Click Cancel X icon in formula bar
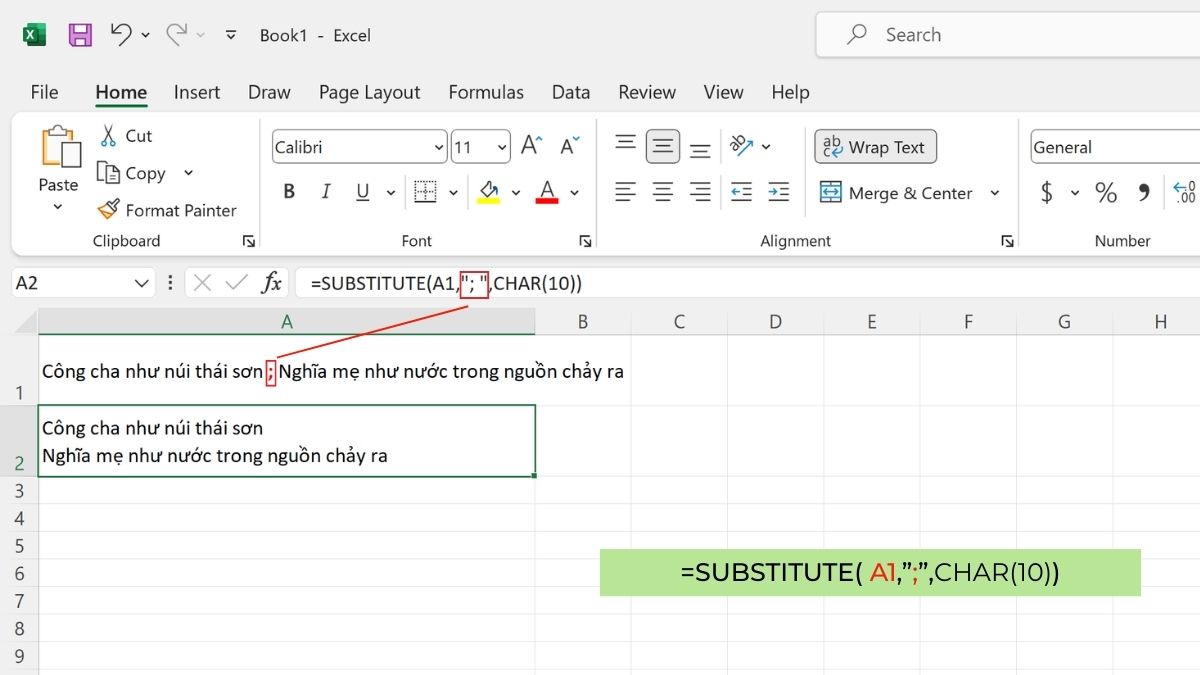This screenshot has width=1200, height=675. tap(202, 283)
